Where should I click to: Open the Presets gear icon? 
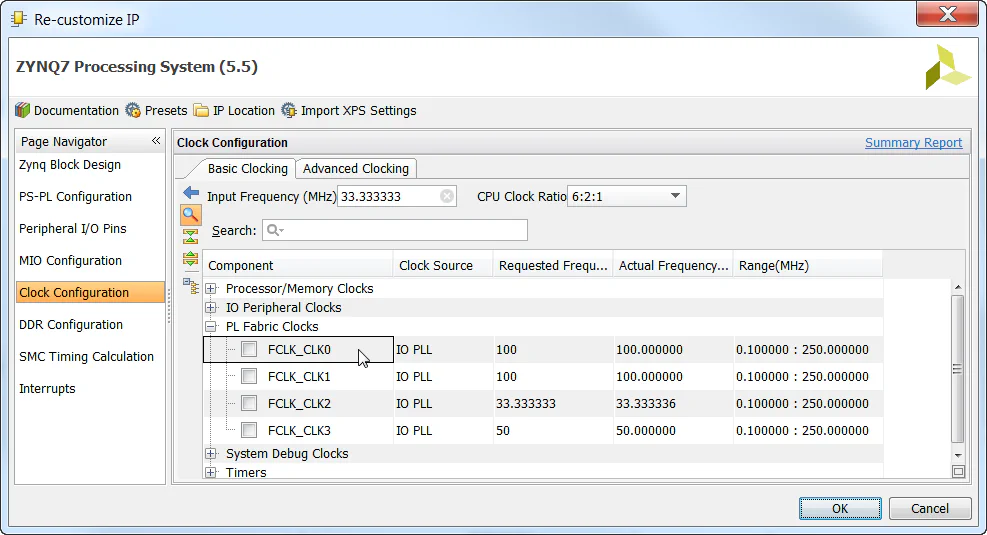coord(133,111)
